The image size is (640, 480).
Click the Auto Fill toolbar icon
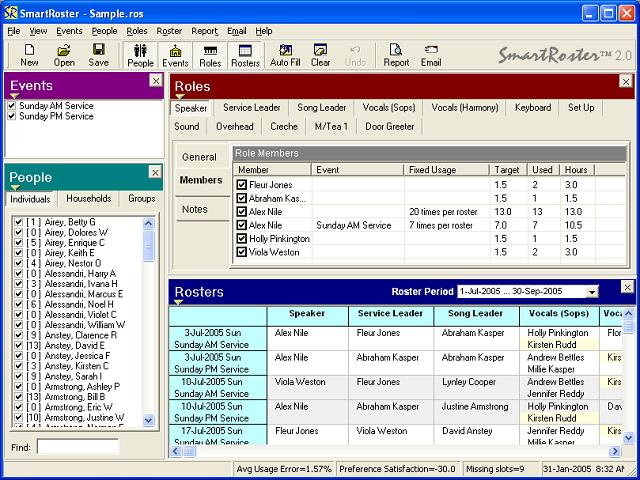tap(285, 55)
